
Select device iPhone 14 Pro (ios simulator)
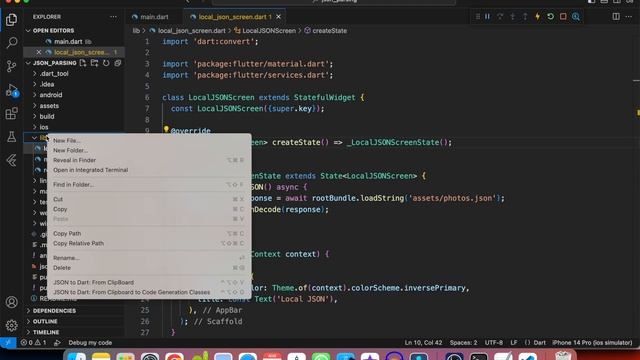[592, 343]
